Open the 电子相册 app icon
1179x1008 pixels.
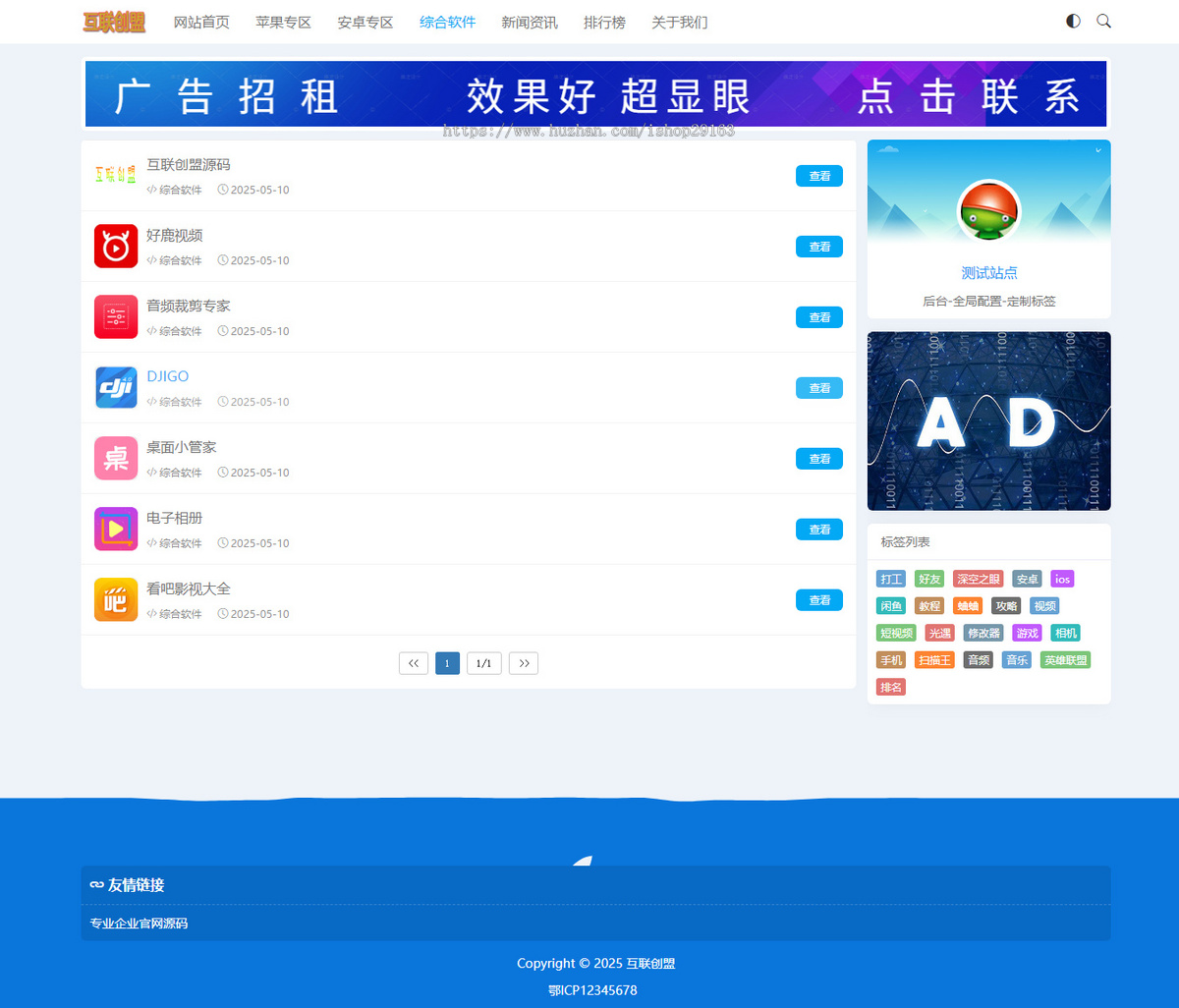pyautogui.click(x=116, y=529)
